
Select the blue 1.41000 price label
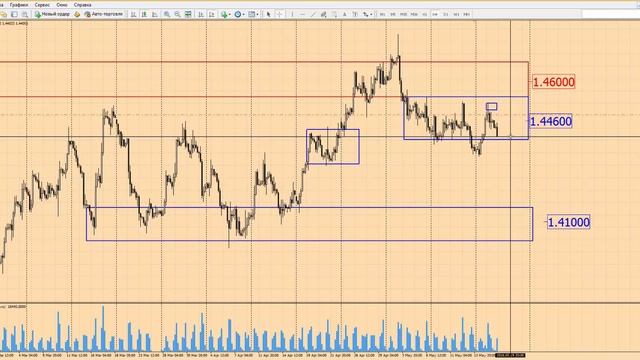click(x=568, y=222)
